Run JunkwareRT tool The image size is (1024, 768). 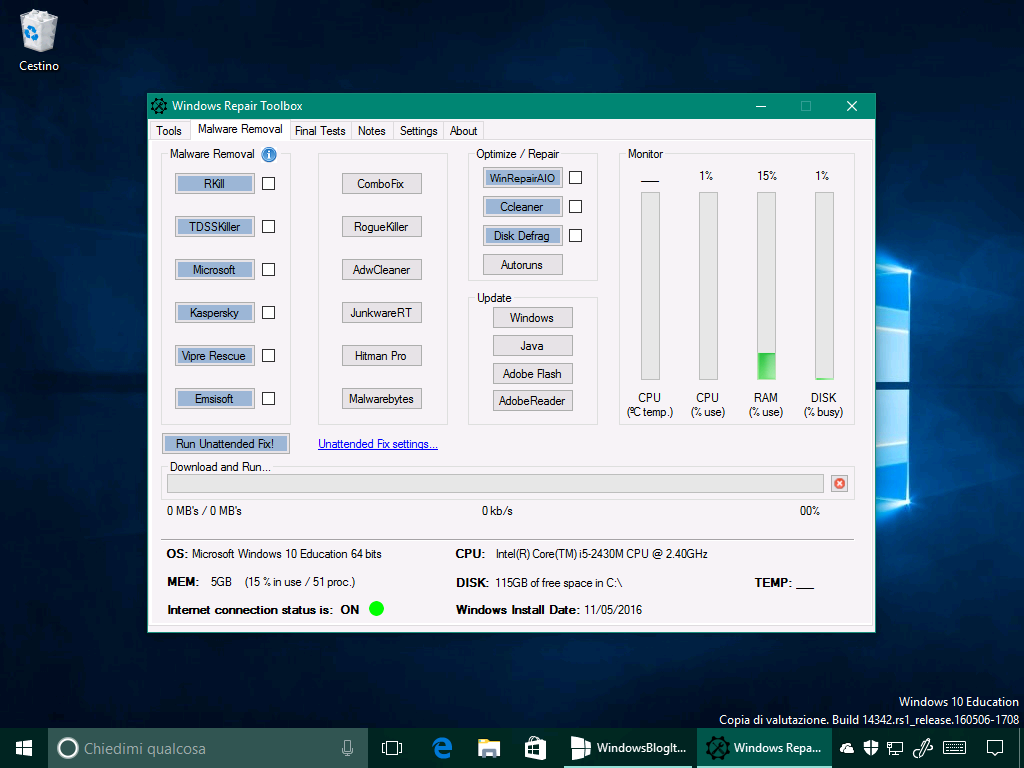pos(381,313)
